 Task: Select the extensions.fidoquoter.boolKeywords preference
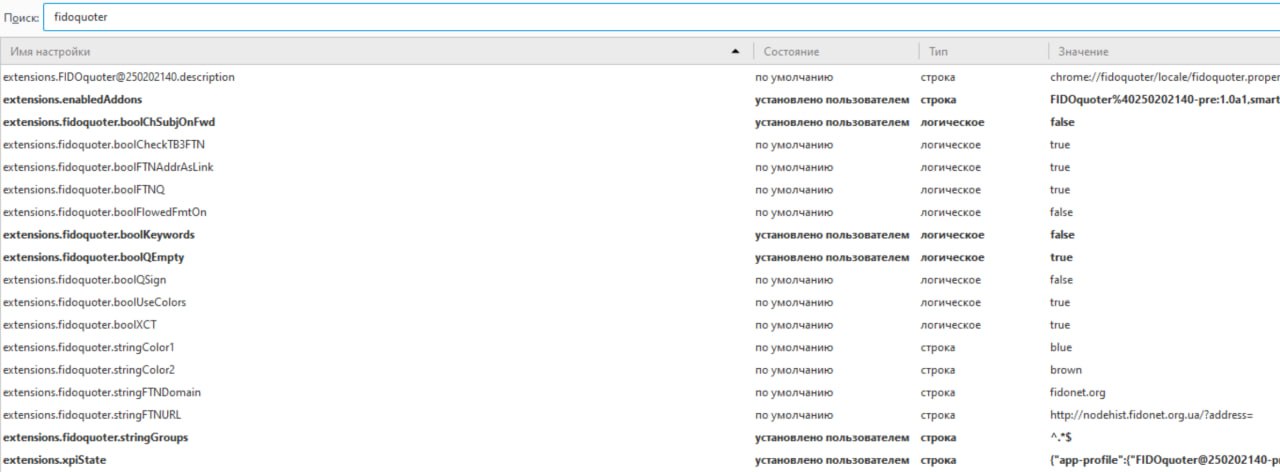99,235
